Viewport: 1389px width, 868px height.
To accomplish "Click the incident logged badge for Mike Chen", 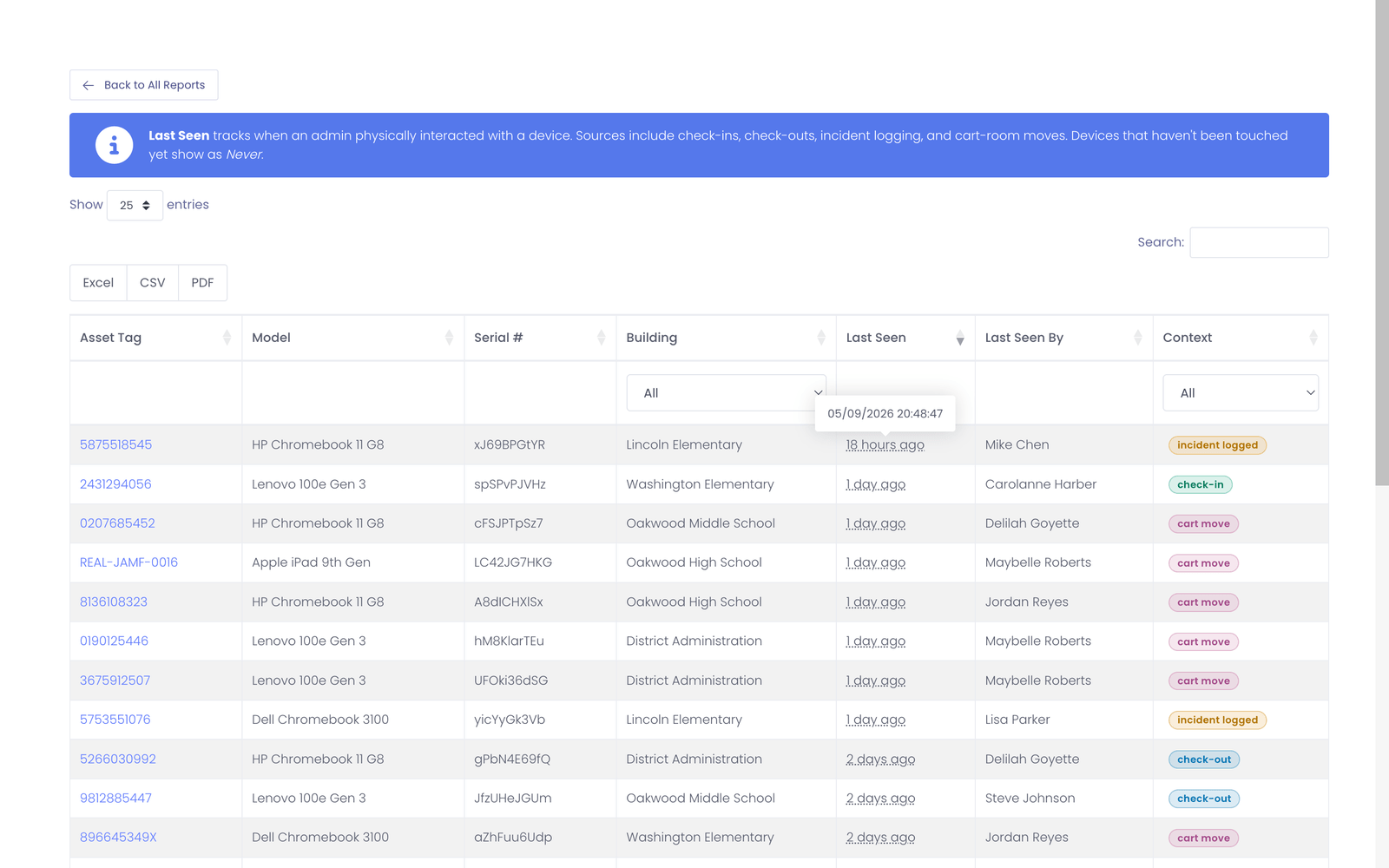I will click(x=1217, y=445).
